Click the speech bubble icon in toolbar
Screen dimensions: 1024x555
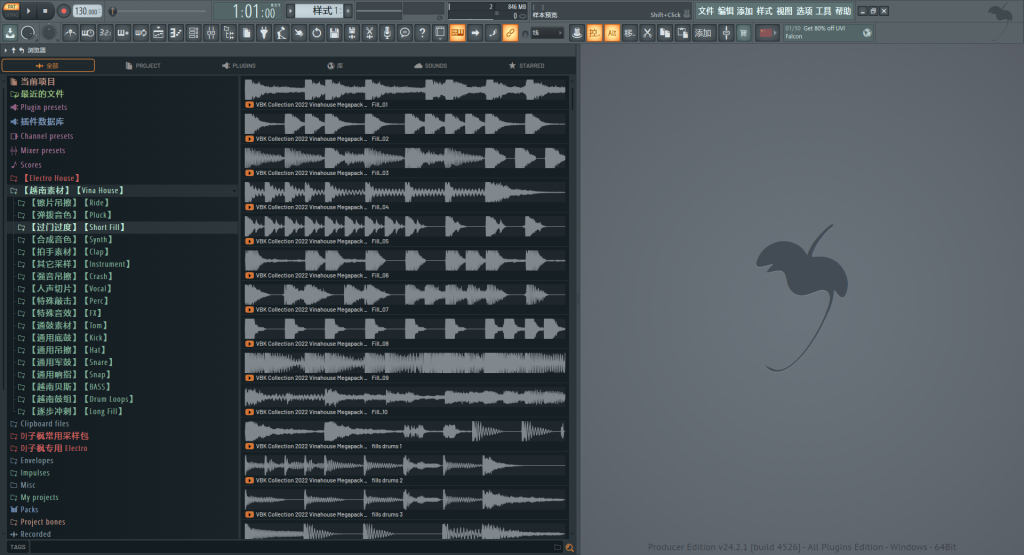click(x=405, y=33)
